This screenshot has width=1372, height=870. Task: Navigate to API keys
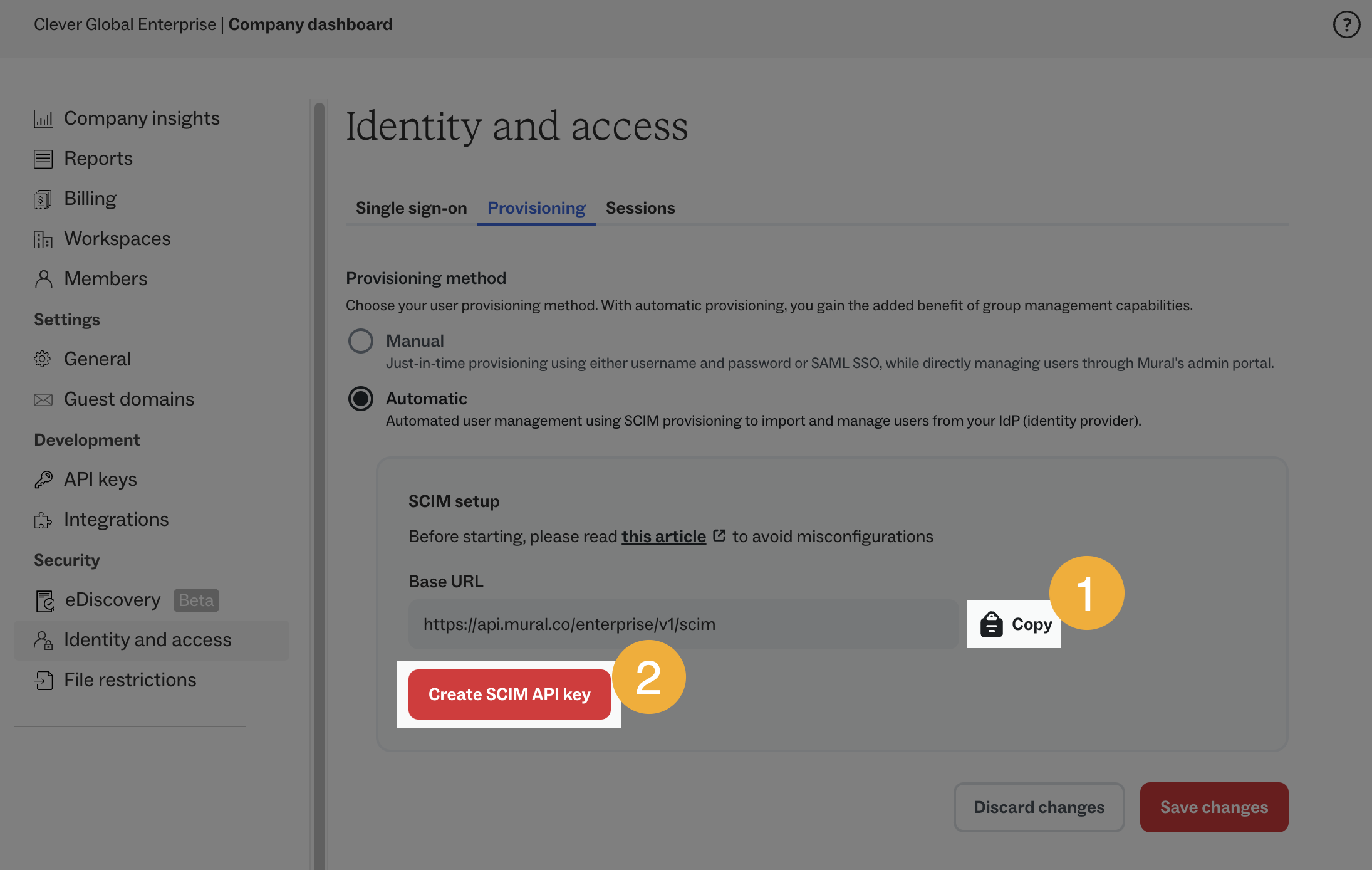pyautogui.click(x=100, y=480)
